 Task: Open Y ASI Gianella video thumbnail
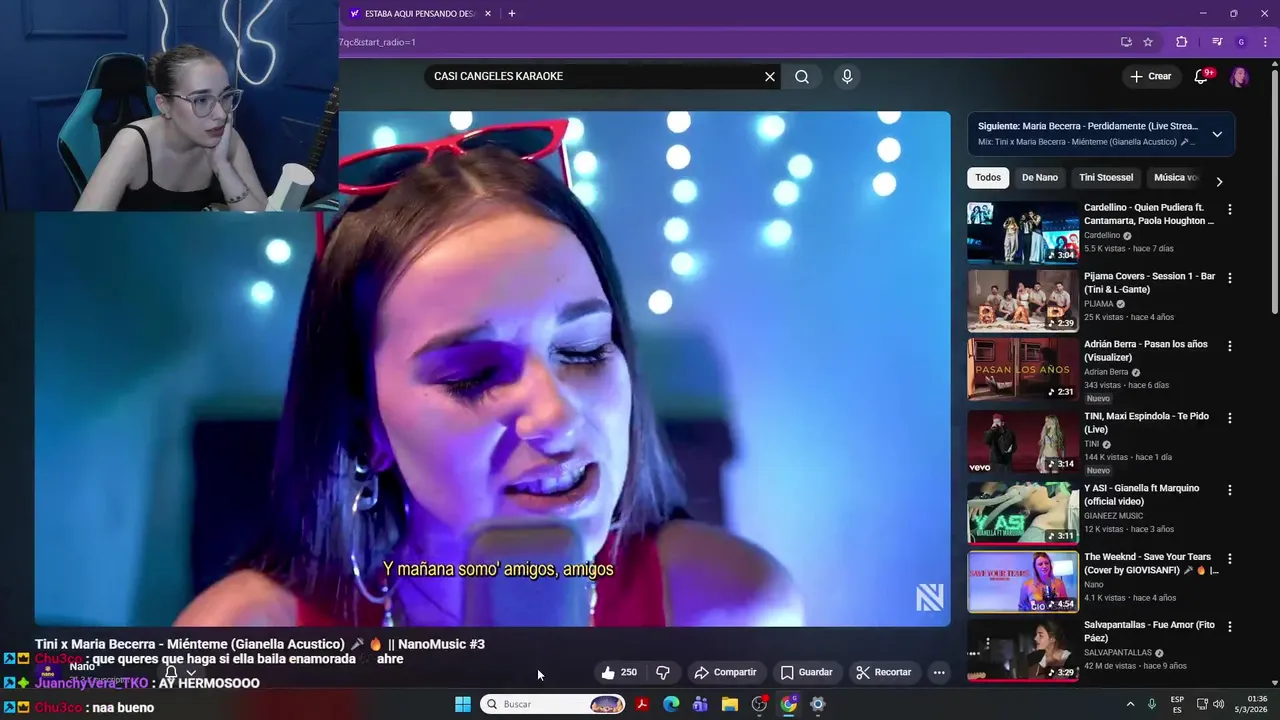click(1023, 513)
